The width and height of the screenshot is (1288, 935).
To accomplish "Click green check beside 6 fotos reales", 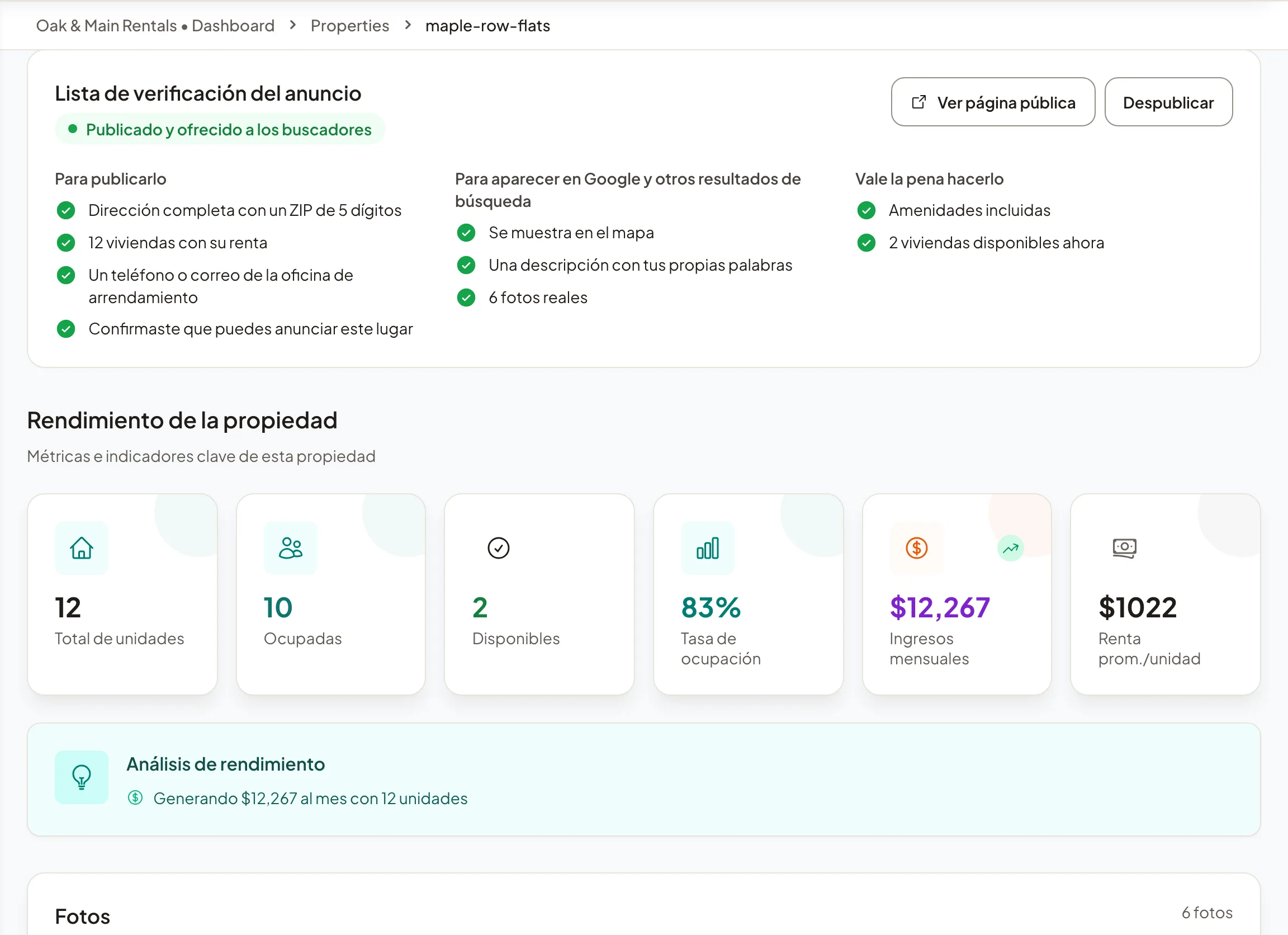I will tap(466, 297).
